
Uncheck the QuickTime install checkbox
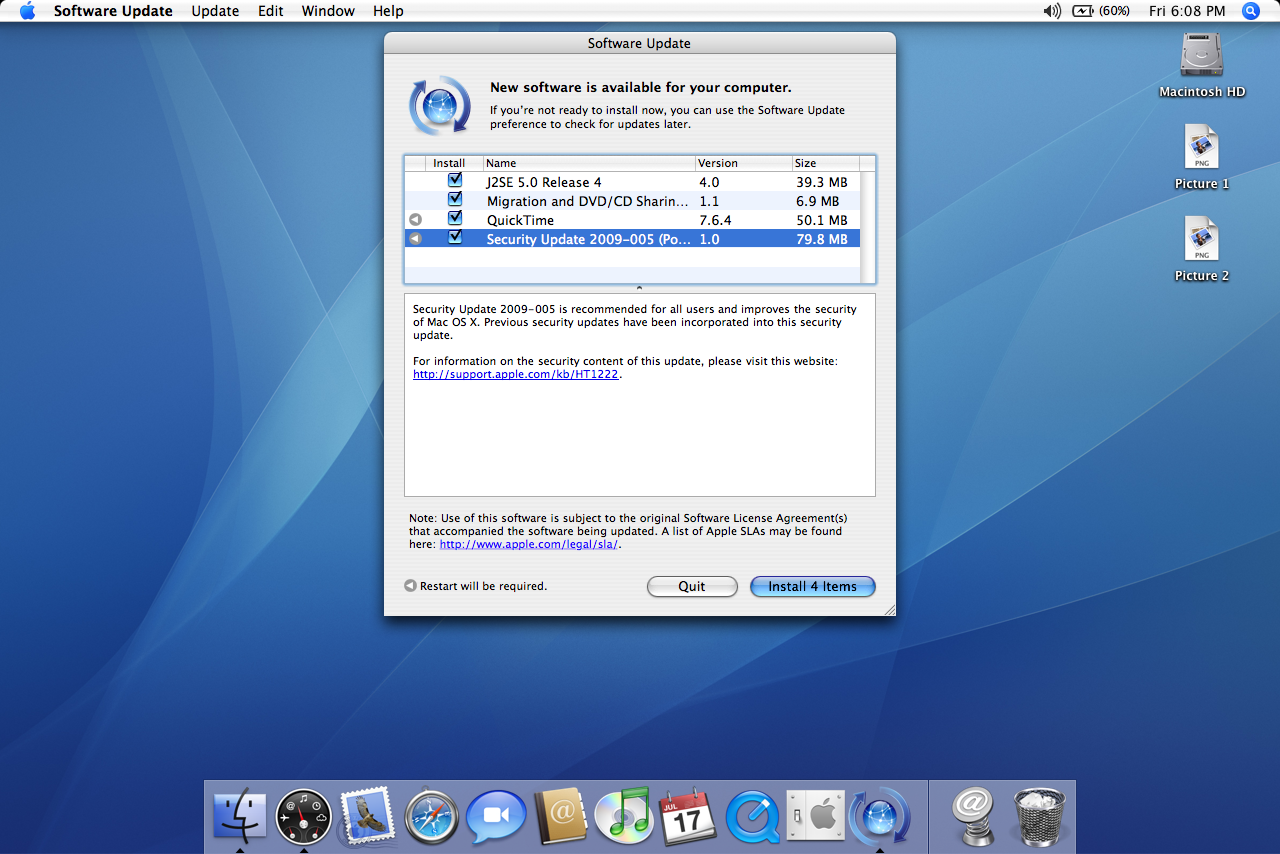click(455, 219)
